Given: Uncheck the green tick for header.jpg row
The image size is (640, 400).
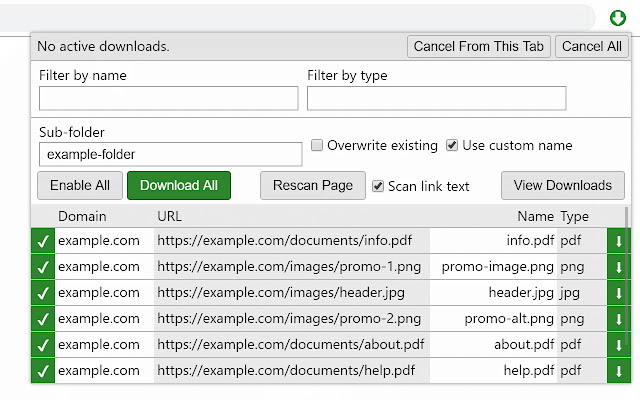Looking at the screenshot, I should (43, 293).
